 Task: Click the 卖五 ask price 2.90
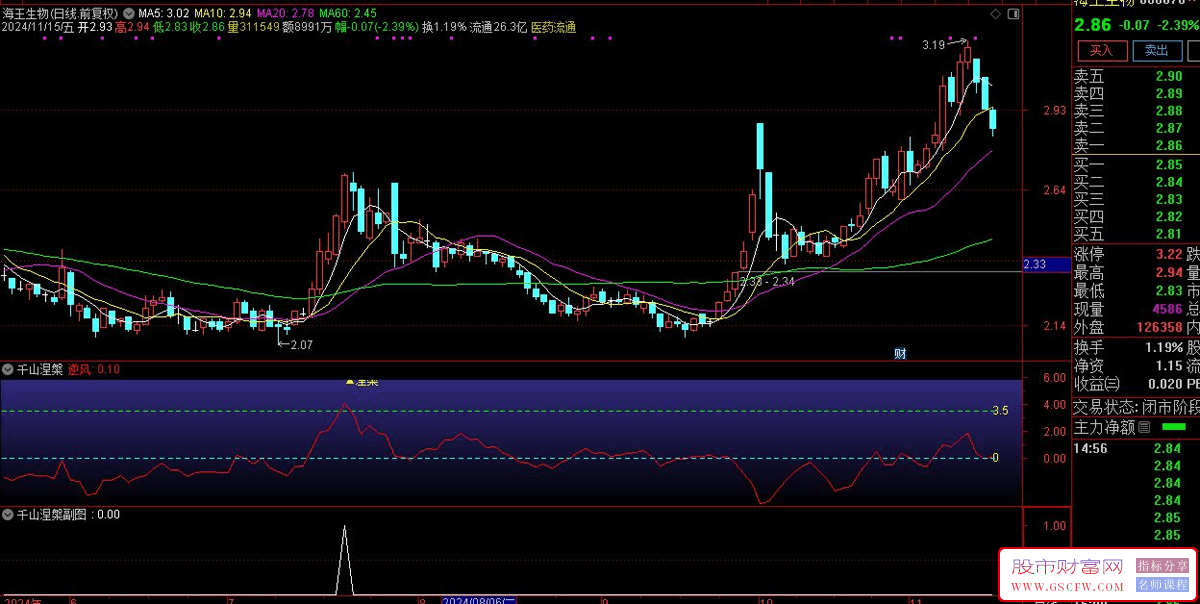click(x=1168, y=76)
